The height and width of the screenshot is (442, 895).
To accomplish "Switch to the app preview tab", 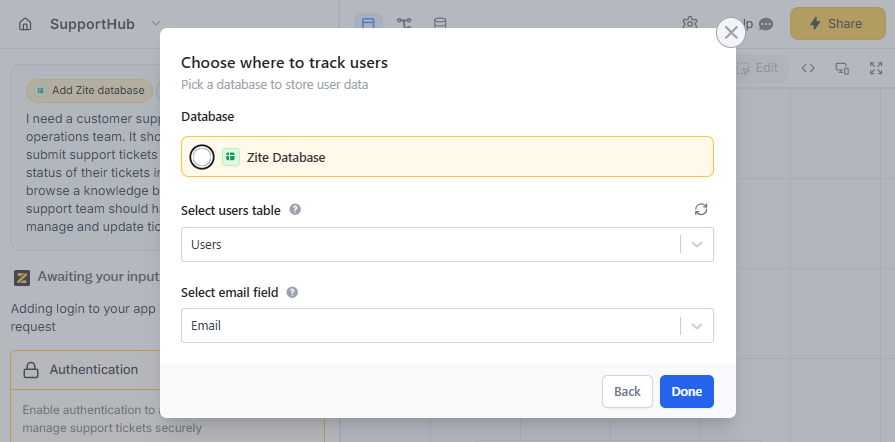I will (x=368, y=23).
